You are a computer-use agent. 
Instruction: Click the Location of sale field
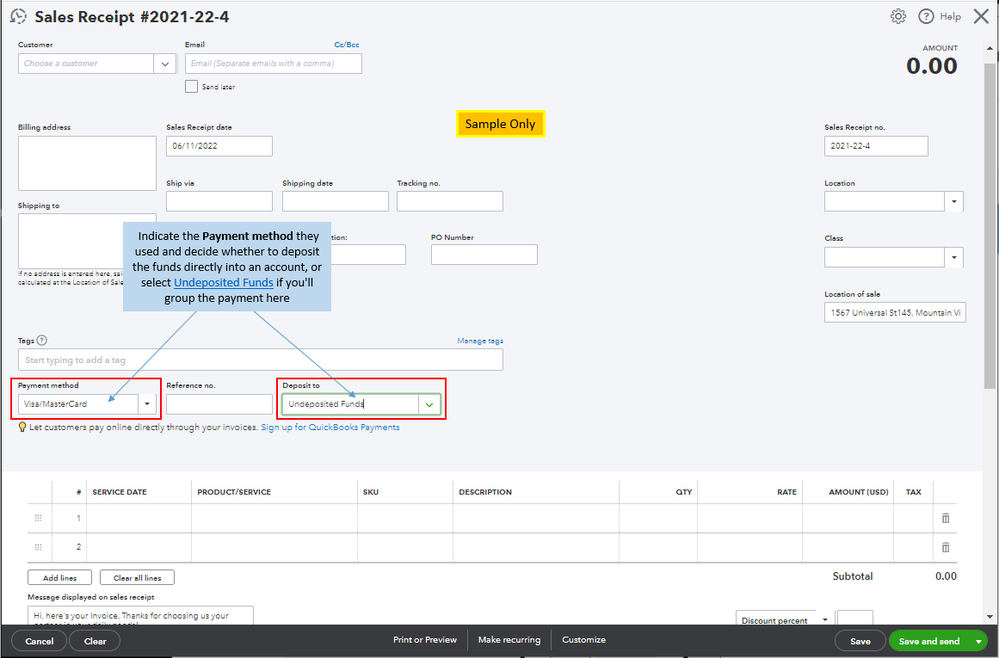click(895, 313)
